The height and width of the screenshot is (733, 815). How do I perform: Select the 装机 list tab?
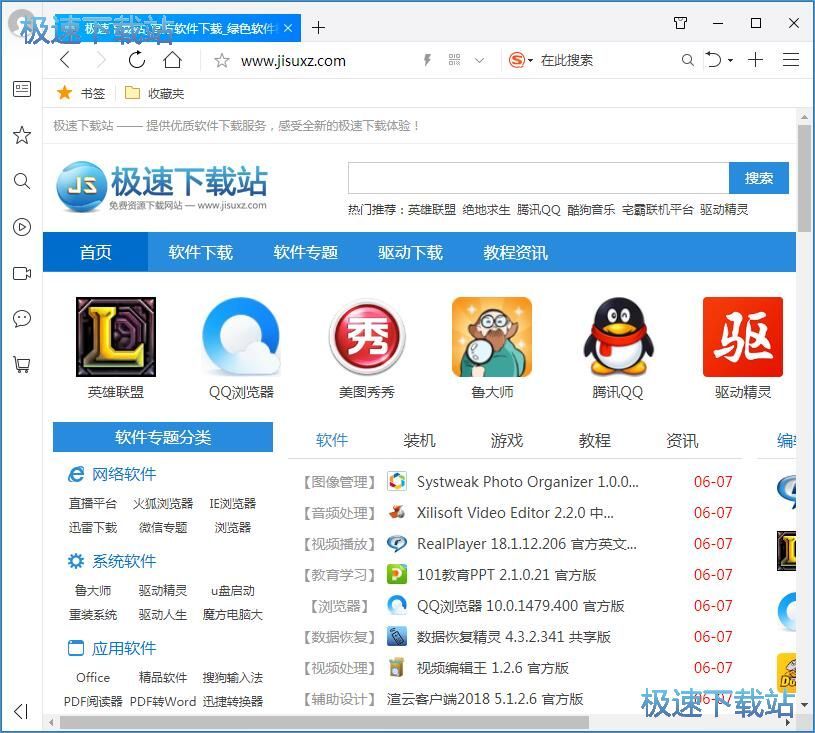419,440
